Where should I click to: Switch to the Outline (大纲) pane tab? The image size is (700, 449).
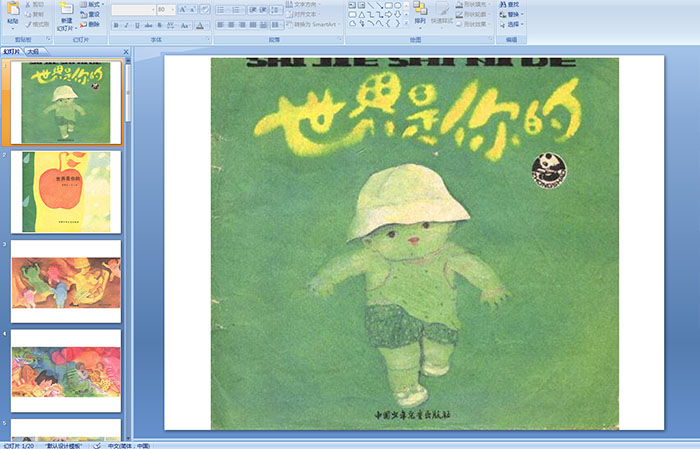(x=33, y=52)
